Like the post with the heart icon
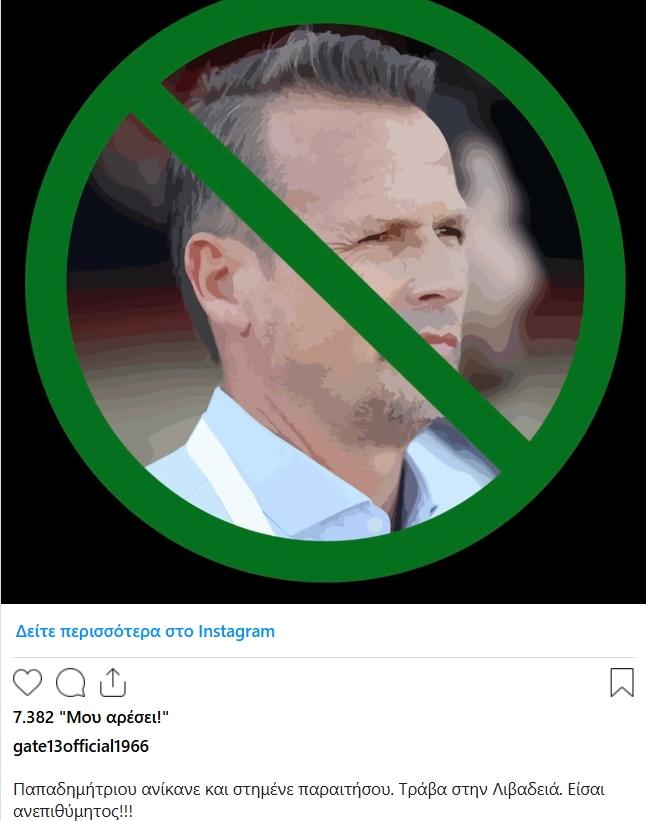The height and width of the screenshot is (821, 646). click(x=27, y=682)
